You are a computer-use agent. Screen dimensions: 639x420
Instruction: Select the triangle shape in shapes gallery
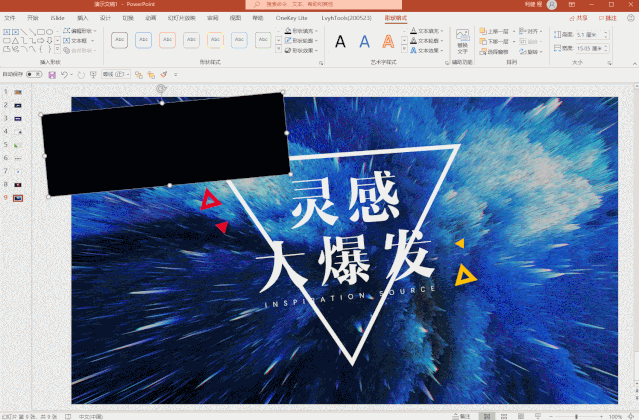15,41
